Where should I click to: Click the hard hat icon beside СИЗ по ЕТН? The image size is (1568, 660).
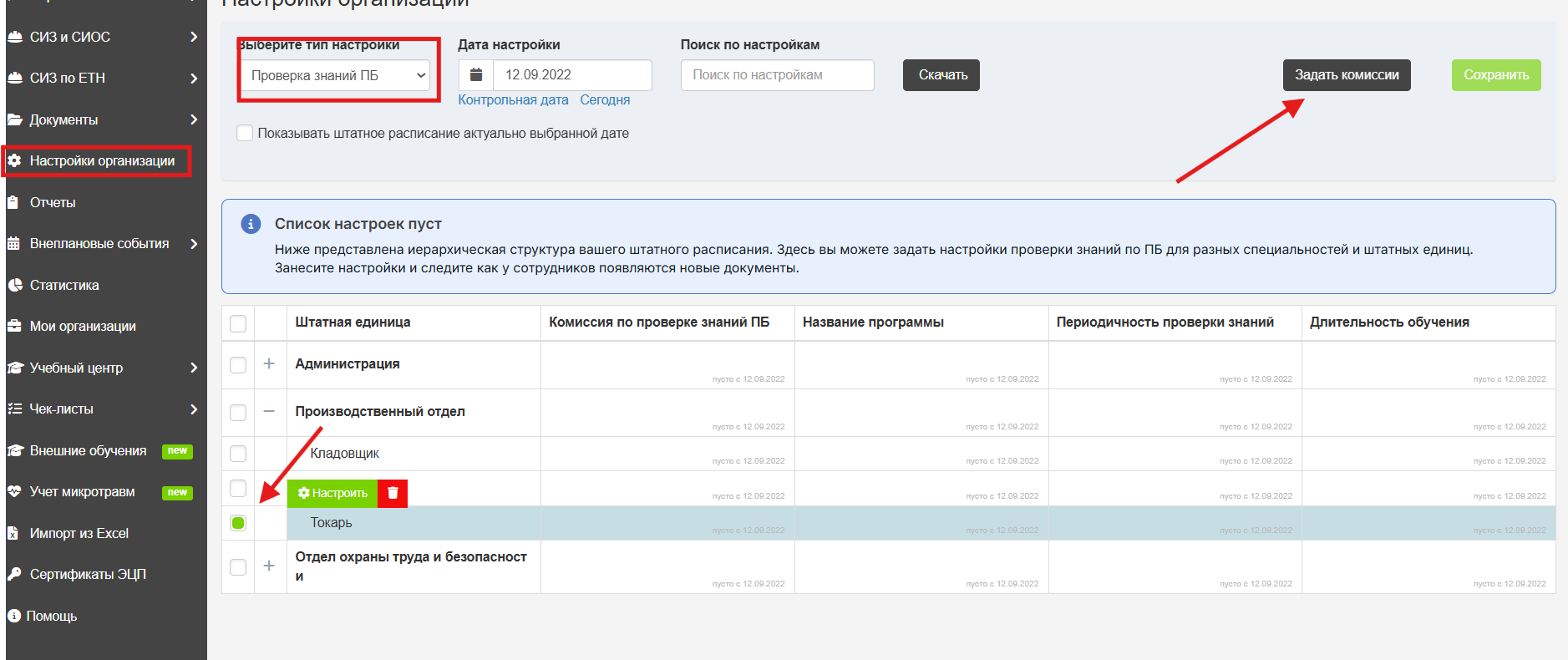(x=15, y=78)
